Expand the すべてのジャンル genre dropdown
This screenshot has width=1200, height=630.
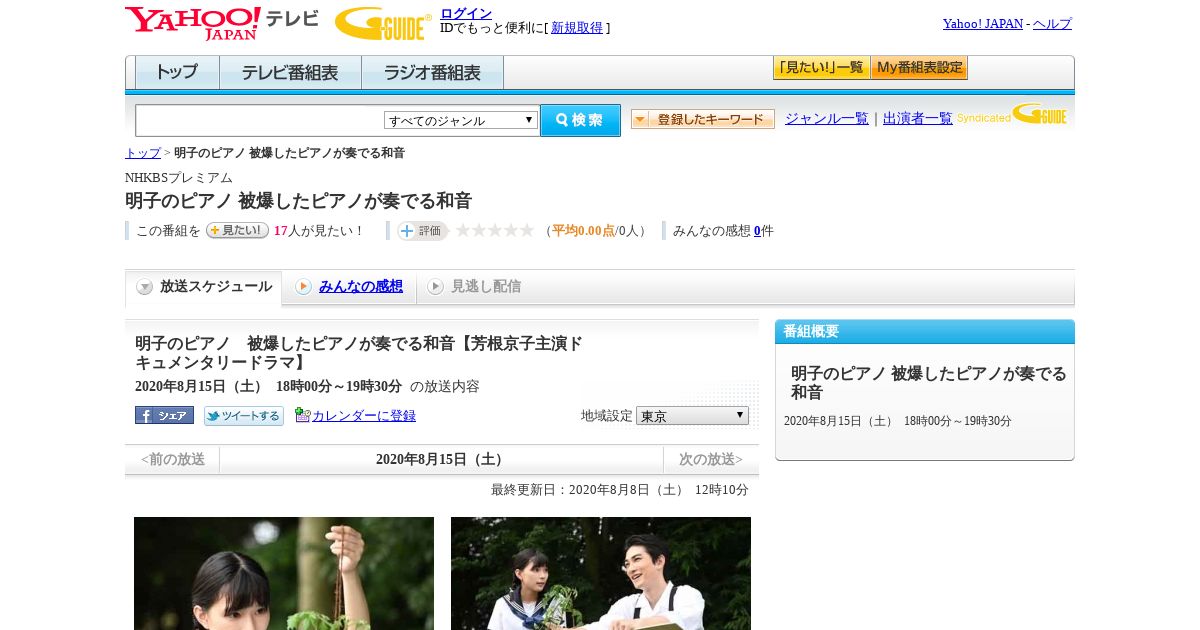coord(461,120)
